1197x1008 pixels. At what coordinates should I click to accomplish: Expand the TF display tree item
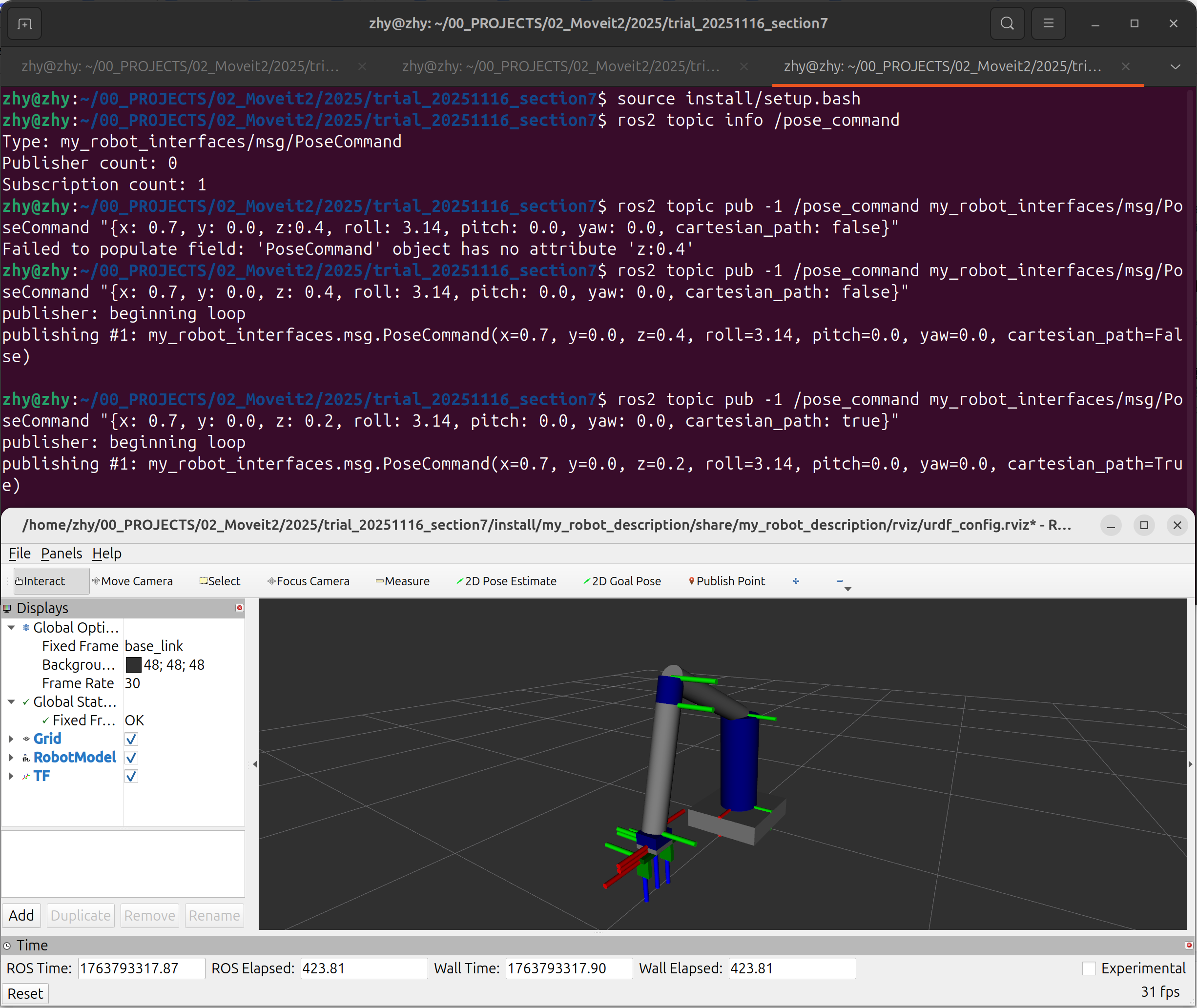(x=11, y=776)
